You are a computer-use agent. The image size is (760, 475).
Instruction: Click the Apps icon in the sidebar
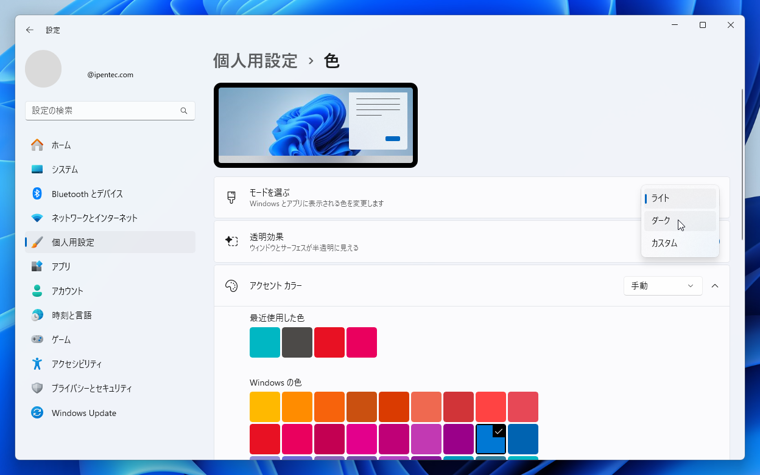37,266
